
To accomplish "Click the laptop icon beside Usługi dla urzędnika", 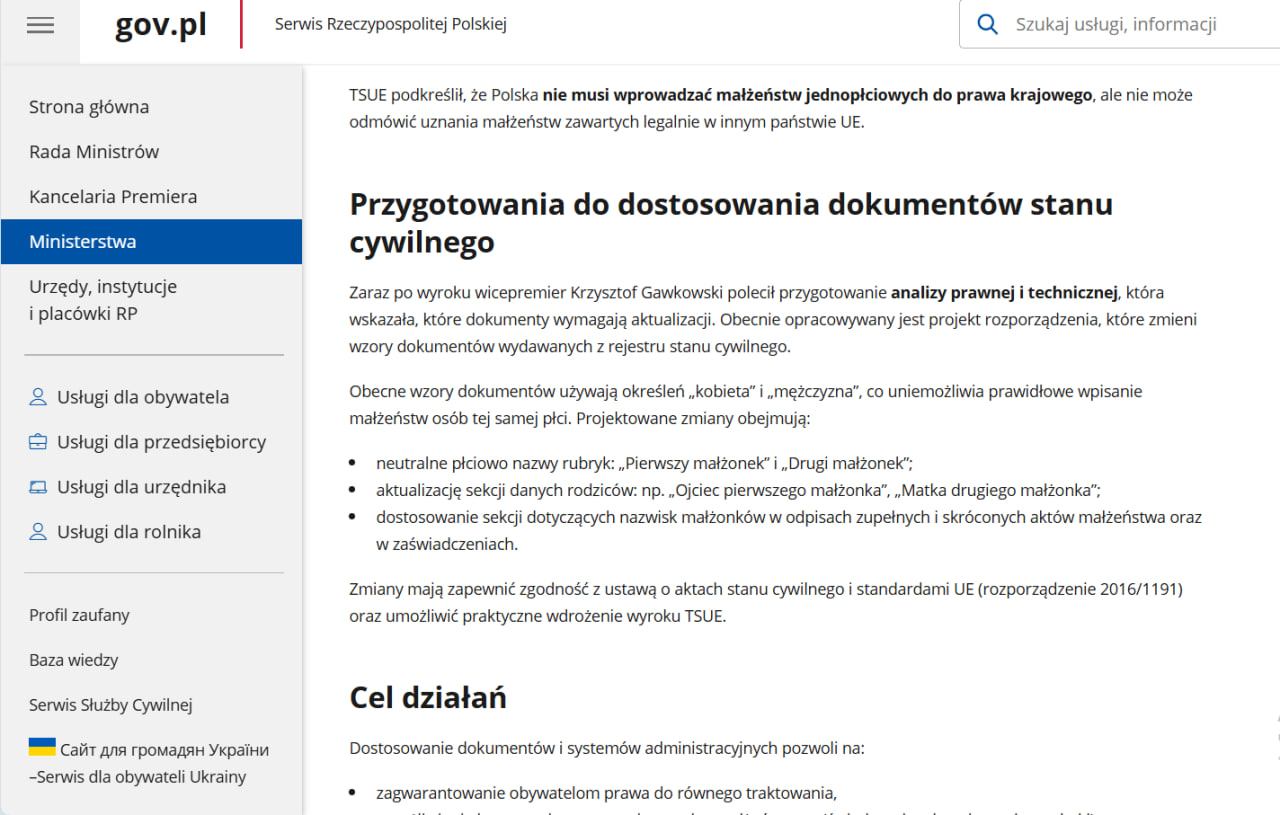I will click(38, 487).
